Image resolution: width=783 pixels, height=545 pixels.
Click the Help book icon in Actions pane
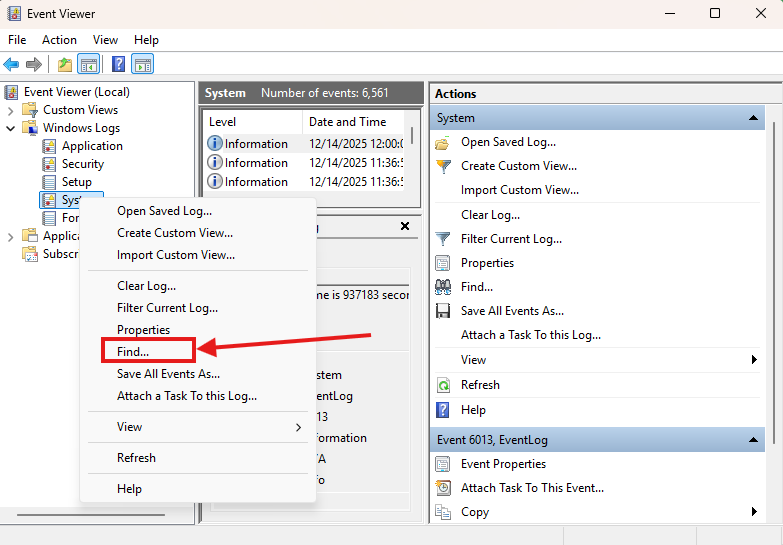(x=443, y=410)
